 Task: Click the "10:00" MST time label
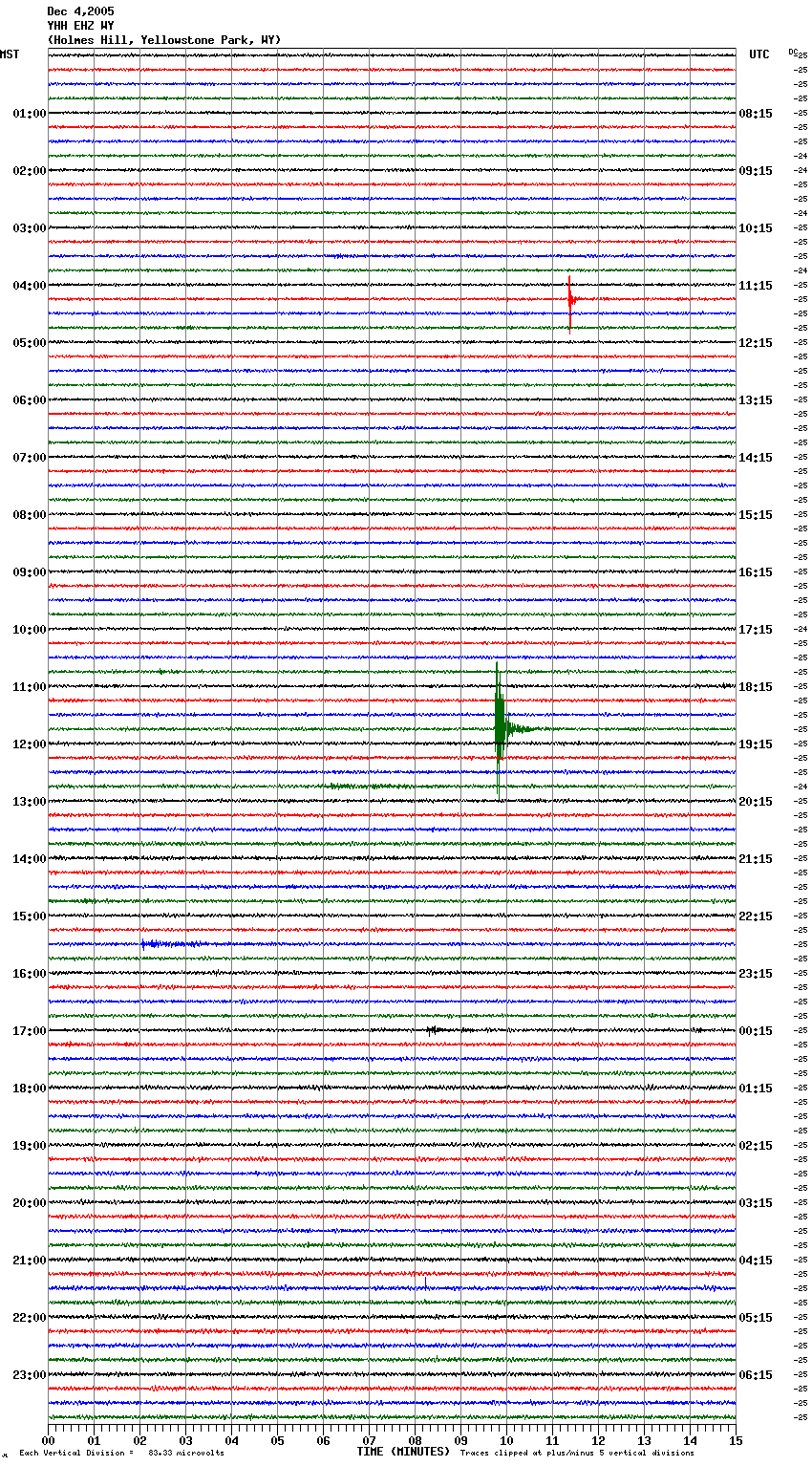[x=30, y=630]
